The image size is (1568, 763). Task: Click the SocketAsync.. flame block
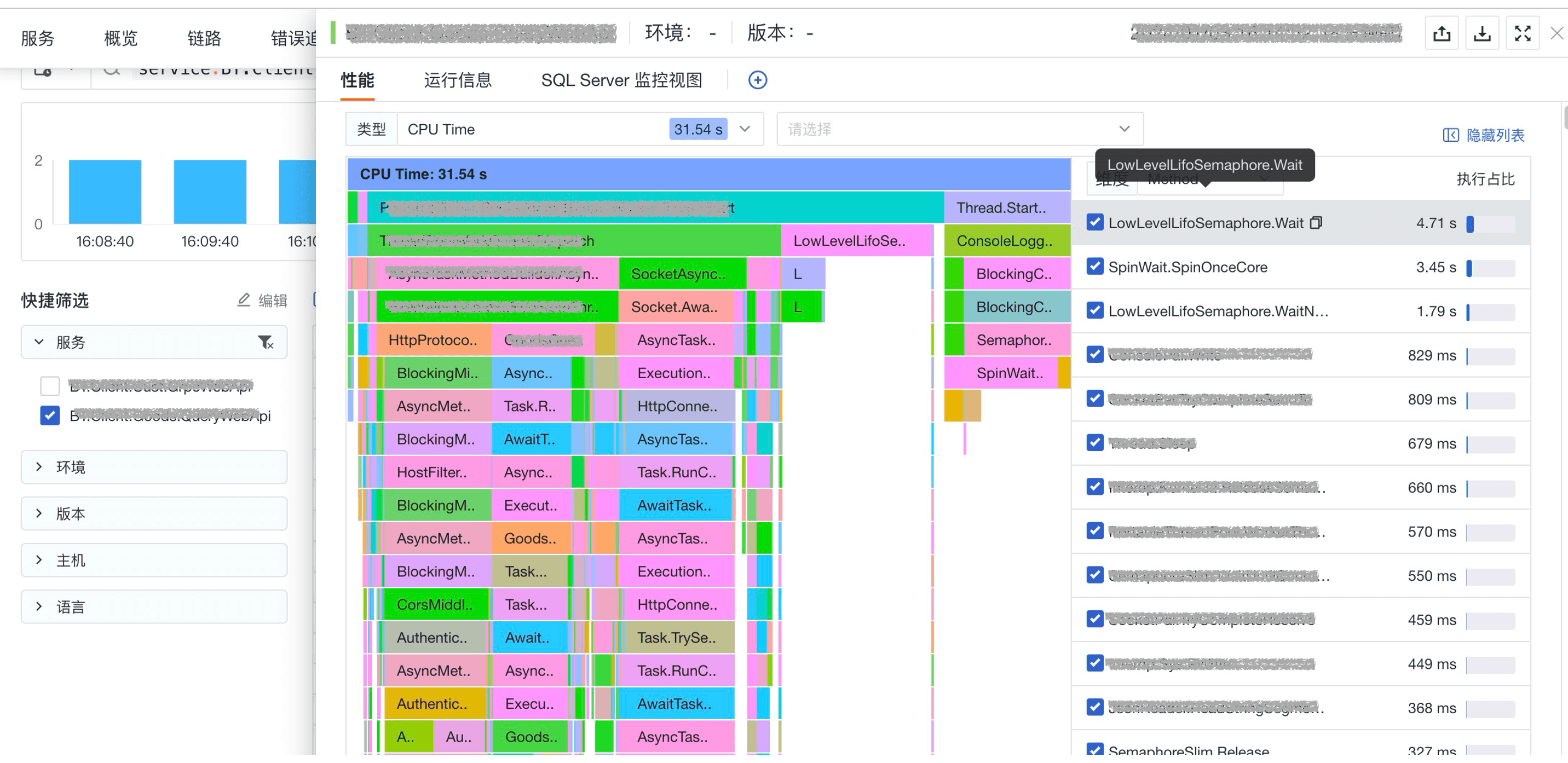pyautogui.click(x=682, y=274)
